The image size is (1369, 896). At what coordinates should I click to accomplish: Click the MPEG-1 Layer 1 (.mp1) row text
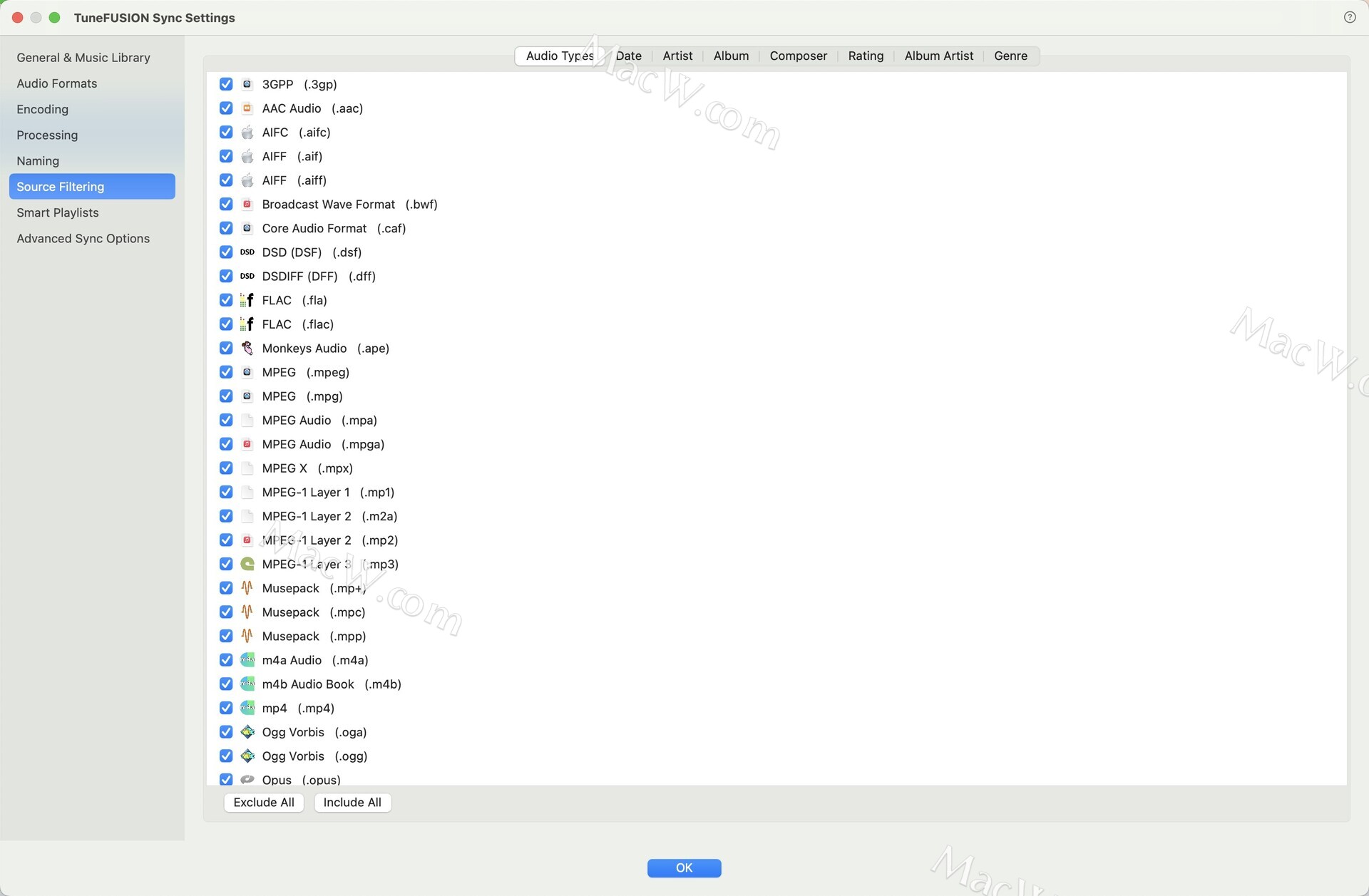(x=328, y=493)
